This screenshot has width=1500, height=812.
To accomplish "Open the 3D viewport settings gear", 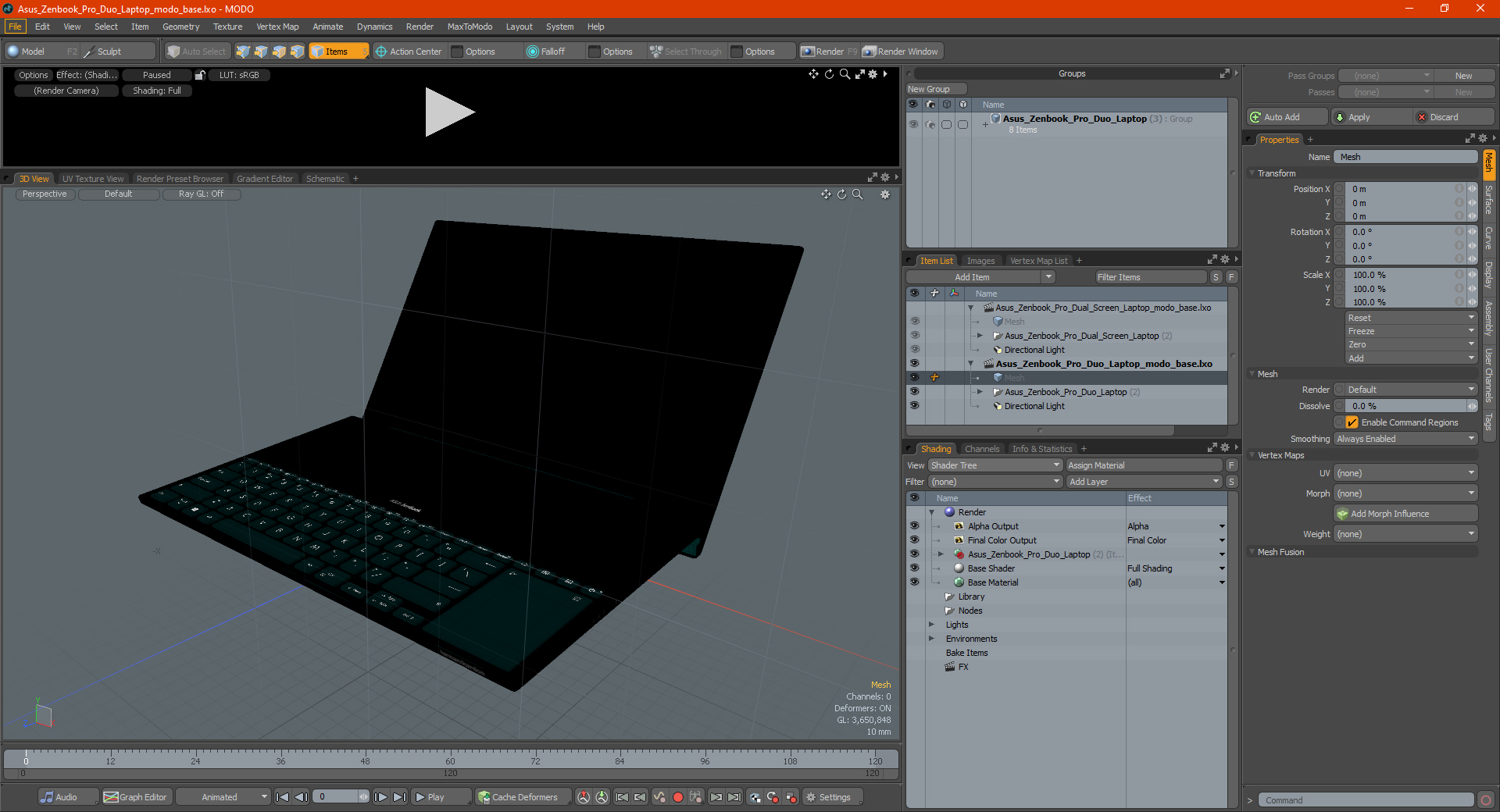I will click(x=885, y=194).
